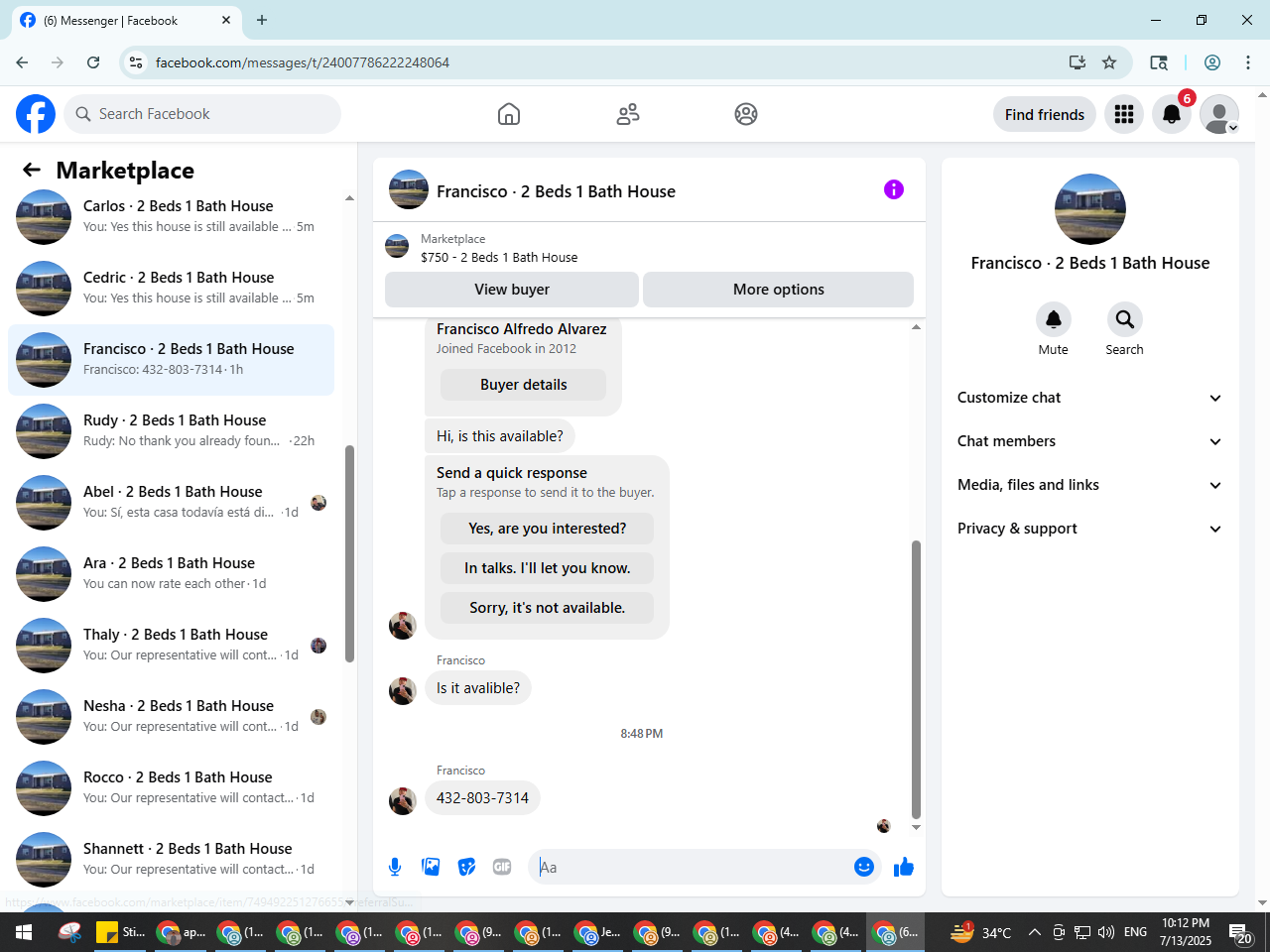This screenshot has height=952, width=1270.
Task: Open the notifications bell
Action: tap(1172, 114)
